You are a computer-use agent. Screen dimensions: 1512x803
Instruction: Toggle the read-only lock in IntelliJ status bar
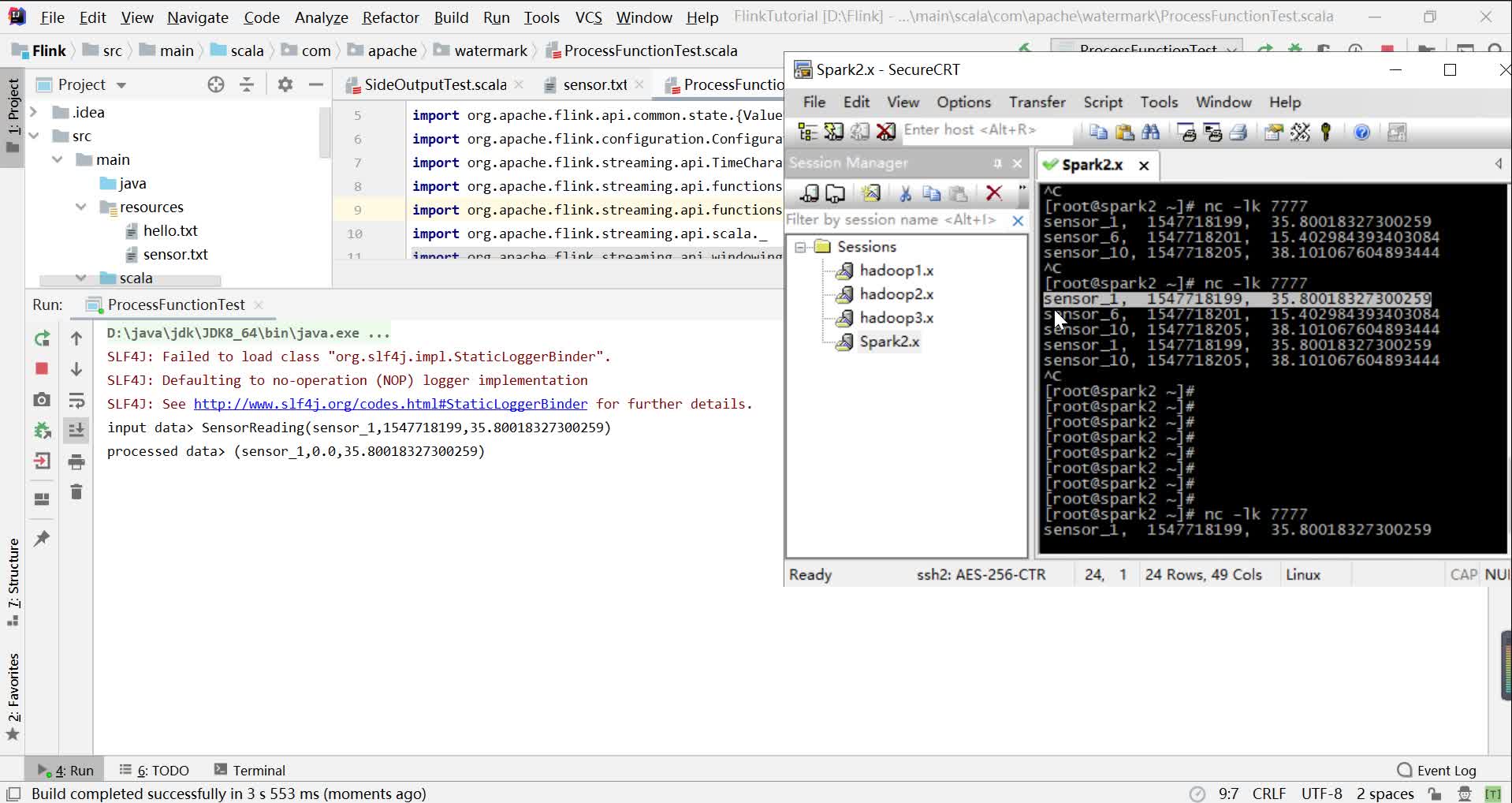pos(1435,794)
